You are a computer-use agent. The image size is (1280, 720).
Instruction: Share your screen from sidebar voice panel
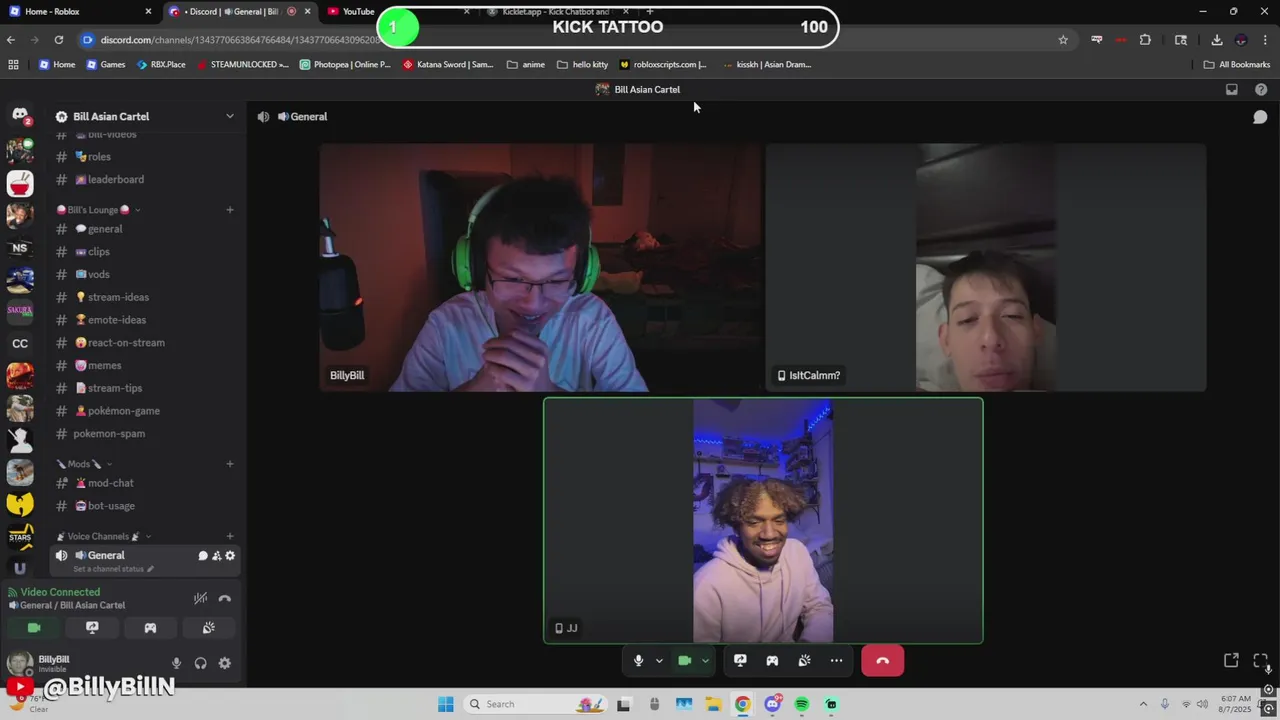tap(92, 628)
